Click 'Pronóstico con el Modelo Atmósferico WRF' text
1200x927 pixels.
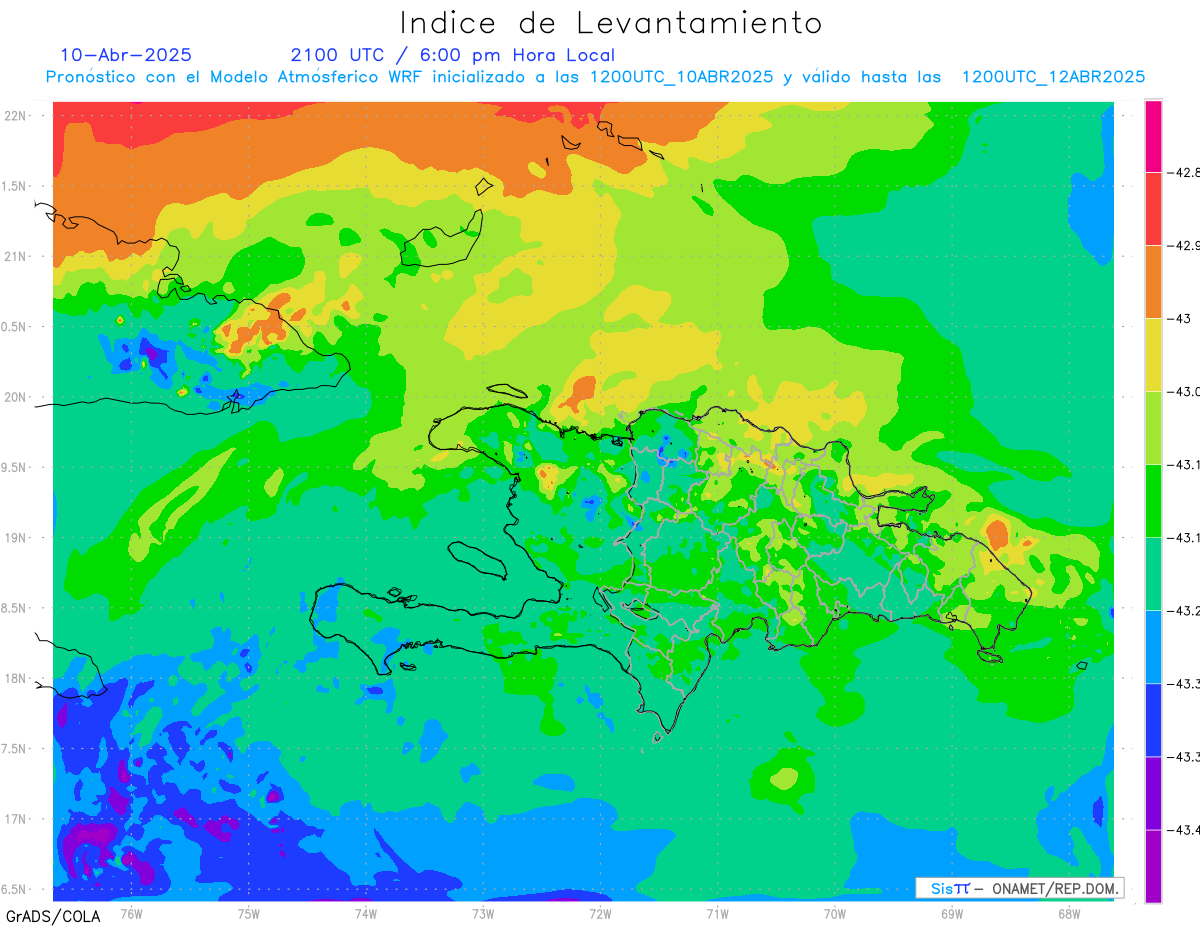click(x=236, y=77)
